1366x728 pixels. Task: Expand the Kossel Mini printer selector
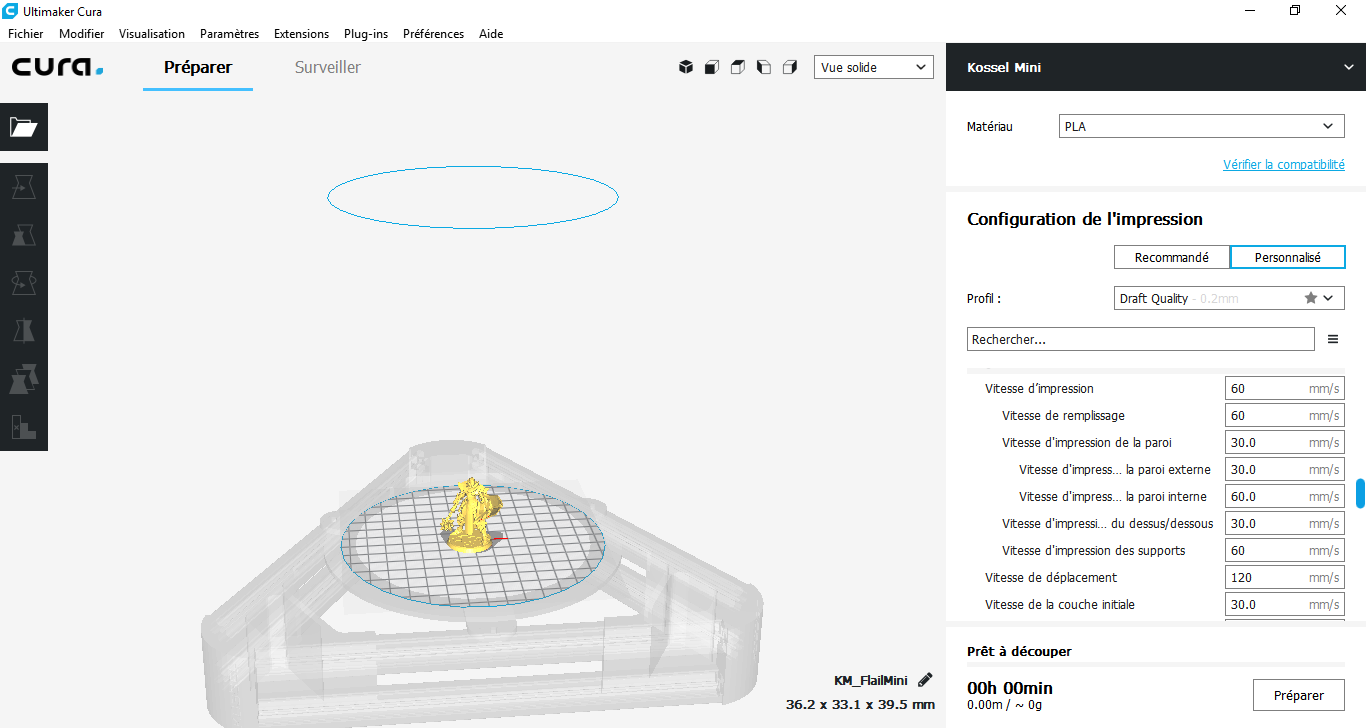click(1156, 68)
